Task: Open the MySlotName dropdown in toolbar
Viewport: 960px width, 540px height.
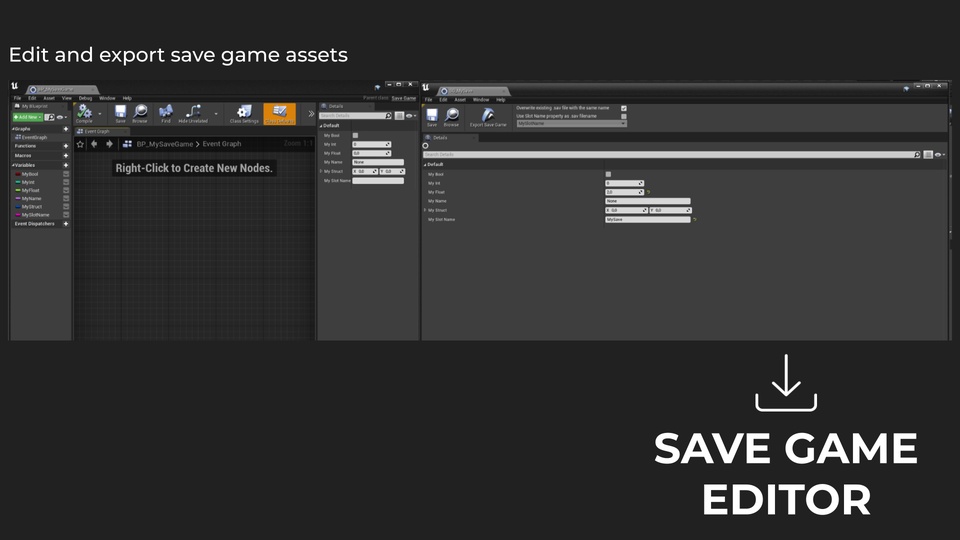Action: coord(571,124)
